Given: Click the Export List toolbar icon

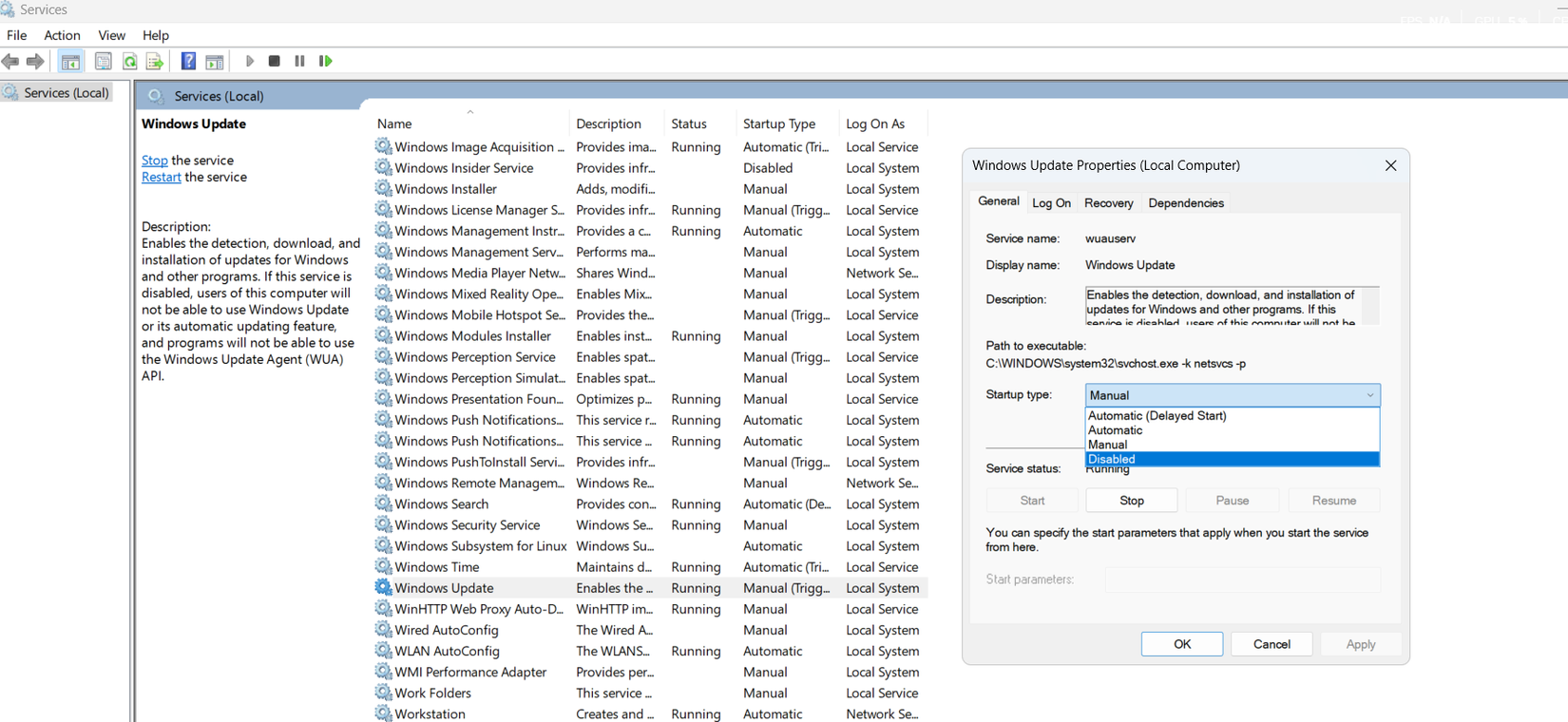Looking at the screenshot, I should pyautogui.click(x=155, y=62).
